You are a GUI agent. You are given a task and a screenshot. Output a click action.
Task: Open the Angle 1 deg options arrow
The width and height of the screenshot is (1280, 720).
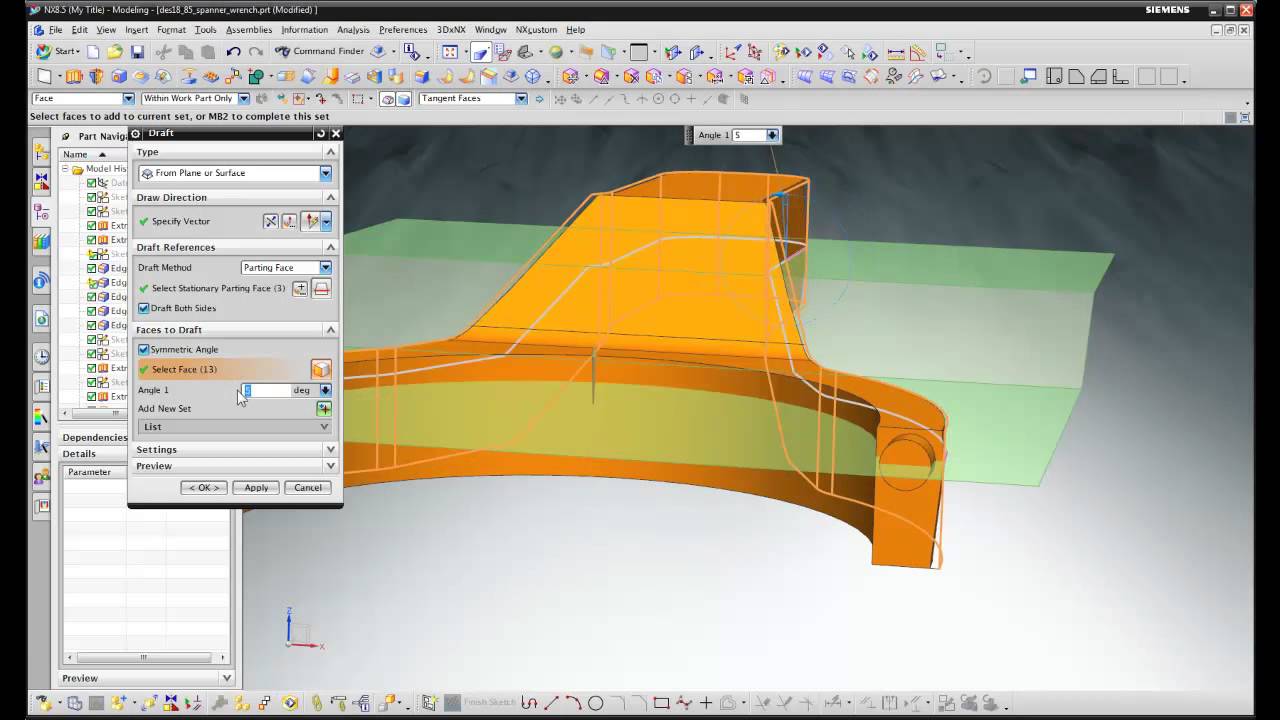pos(325,390)
